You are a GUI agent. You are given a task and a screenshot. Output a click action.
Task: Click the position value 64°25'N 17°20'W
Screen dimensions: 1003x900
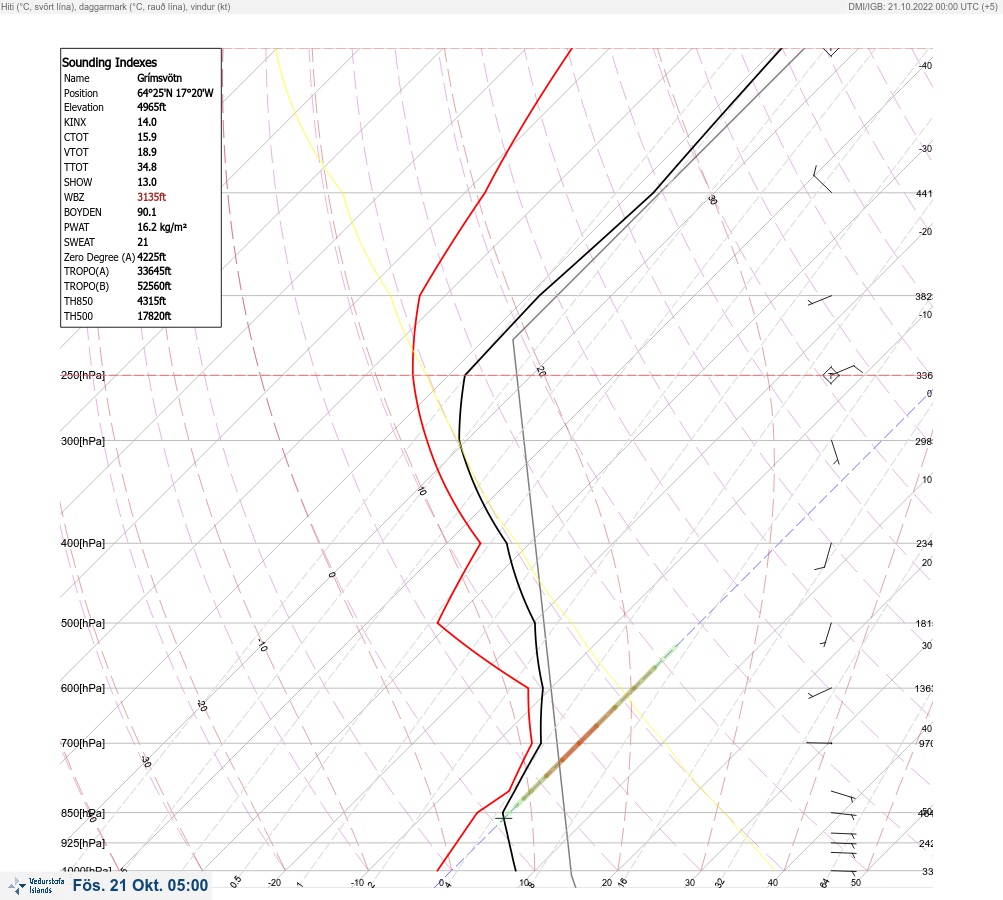click(175, 93)
